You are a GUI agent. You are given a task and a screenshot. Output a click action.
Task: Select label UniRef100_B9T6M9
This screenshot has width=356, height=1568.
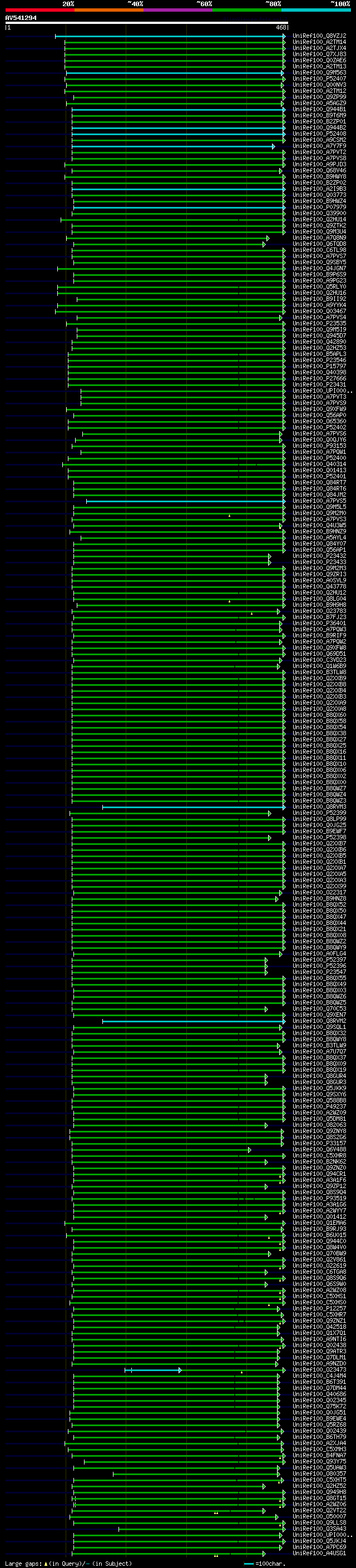[319, 116]
